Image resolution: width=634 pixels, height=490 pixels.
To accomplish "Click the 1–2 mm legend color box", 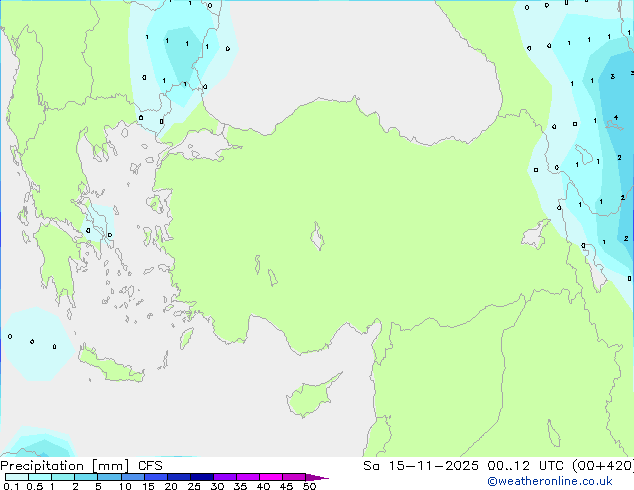I will (63, 477).
